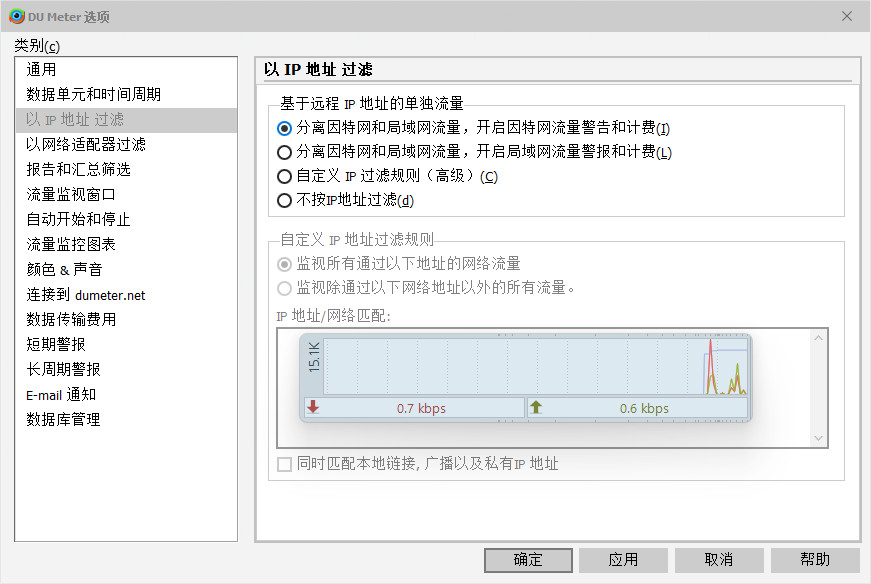Click the red download arrow icon
The width and height of the screenshot is (871, 584).
pyautogui.click(x=313, y=407)
